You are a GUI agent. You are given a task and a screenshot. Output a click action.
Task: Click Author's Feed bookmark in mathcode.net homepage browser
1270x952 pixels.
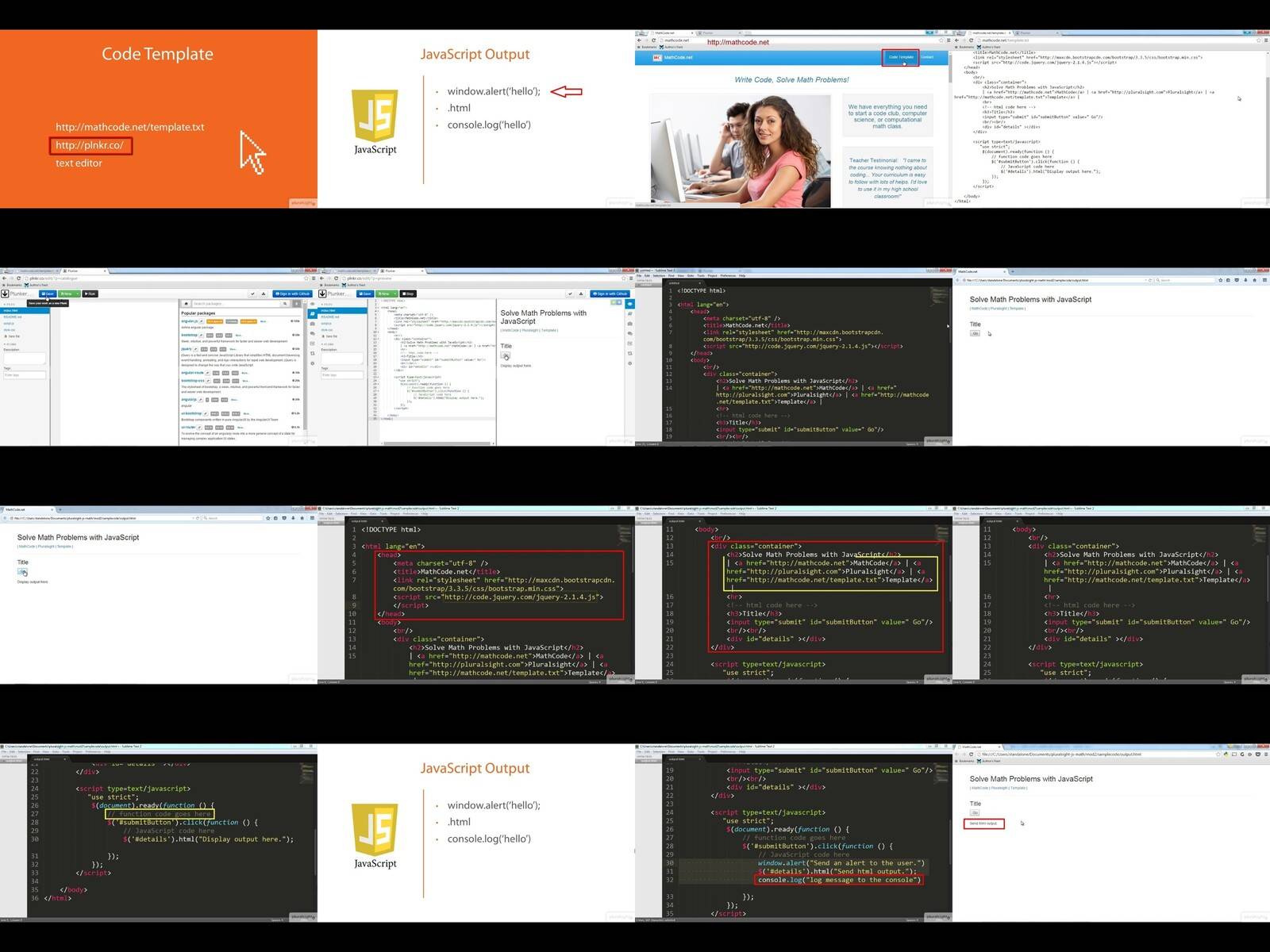click(x=672, y=47)
